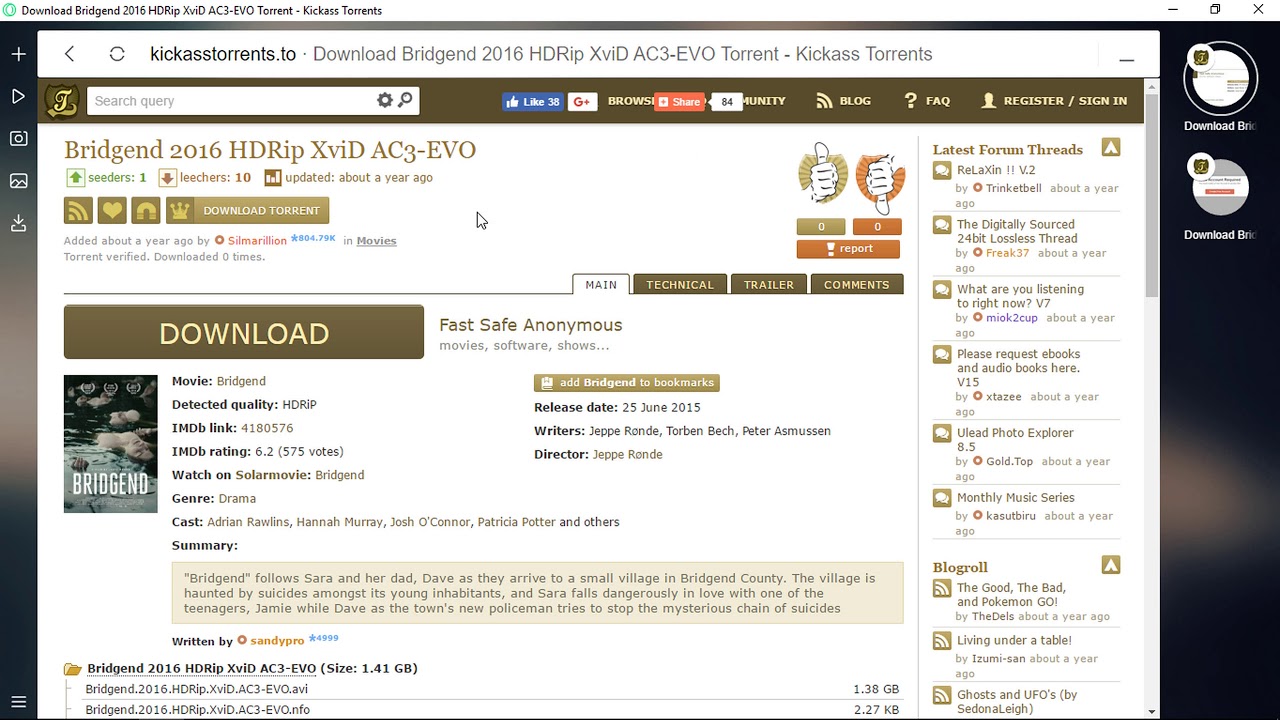Click the RSS feed icon under title
Viewport: 1280px width, 720px height.
(x=78, y=210)
